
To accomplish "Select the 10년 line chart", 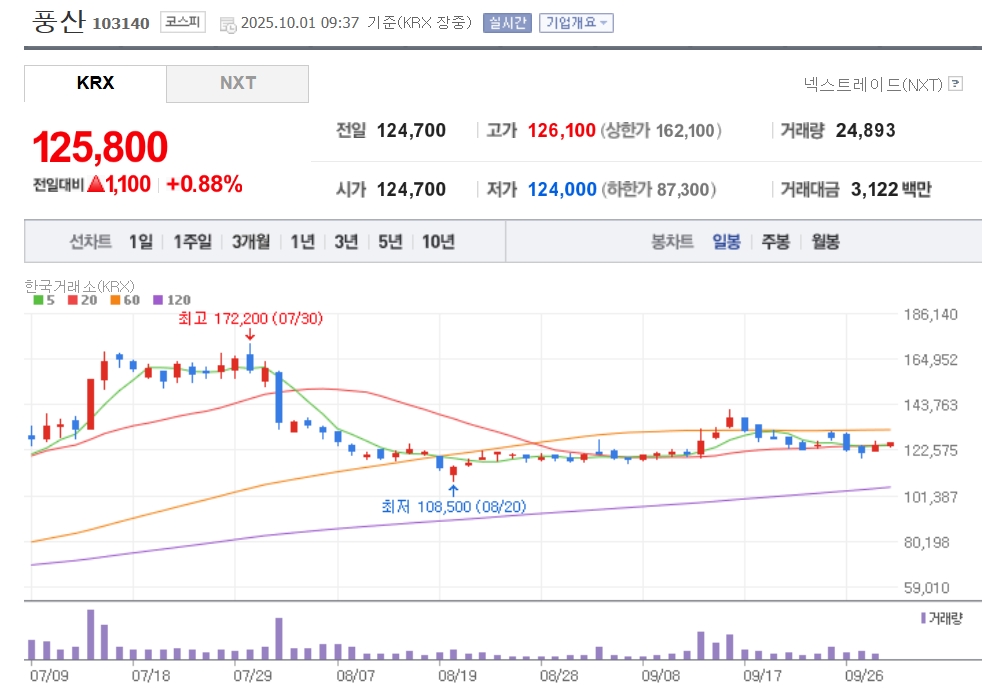I will point(438,242).
